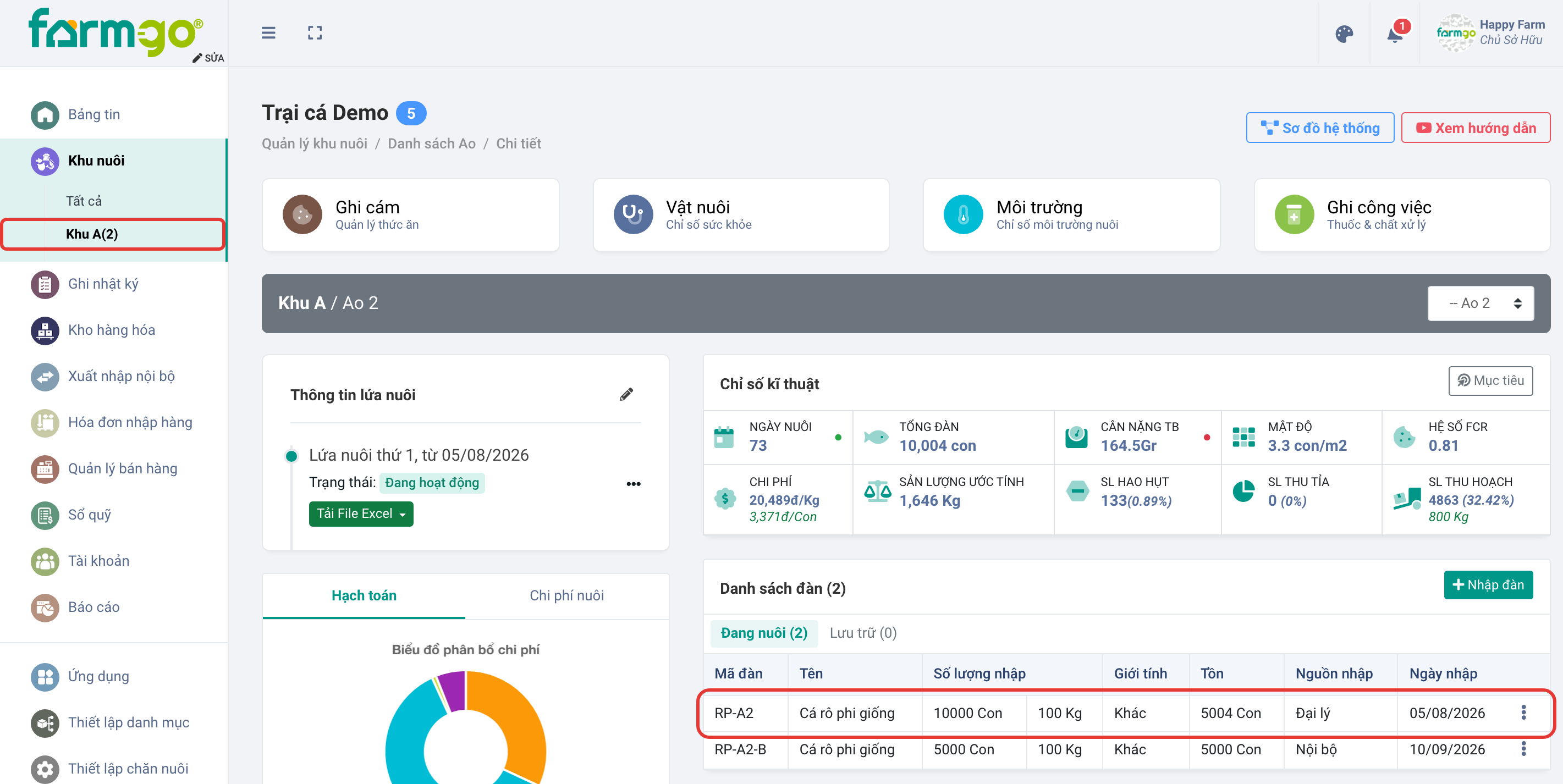Open the Môi trường card
This screenshot has height=784, width=1563.
point(1071,214)
